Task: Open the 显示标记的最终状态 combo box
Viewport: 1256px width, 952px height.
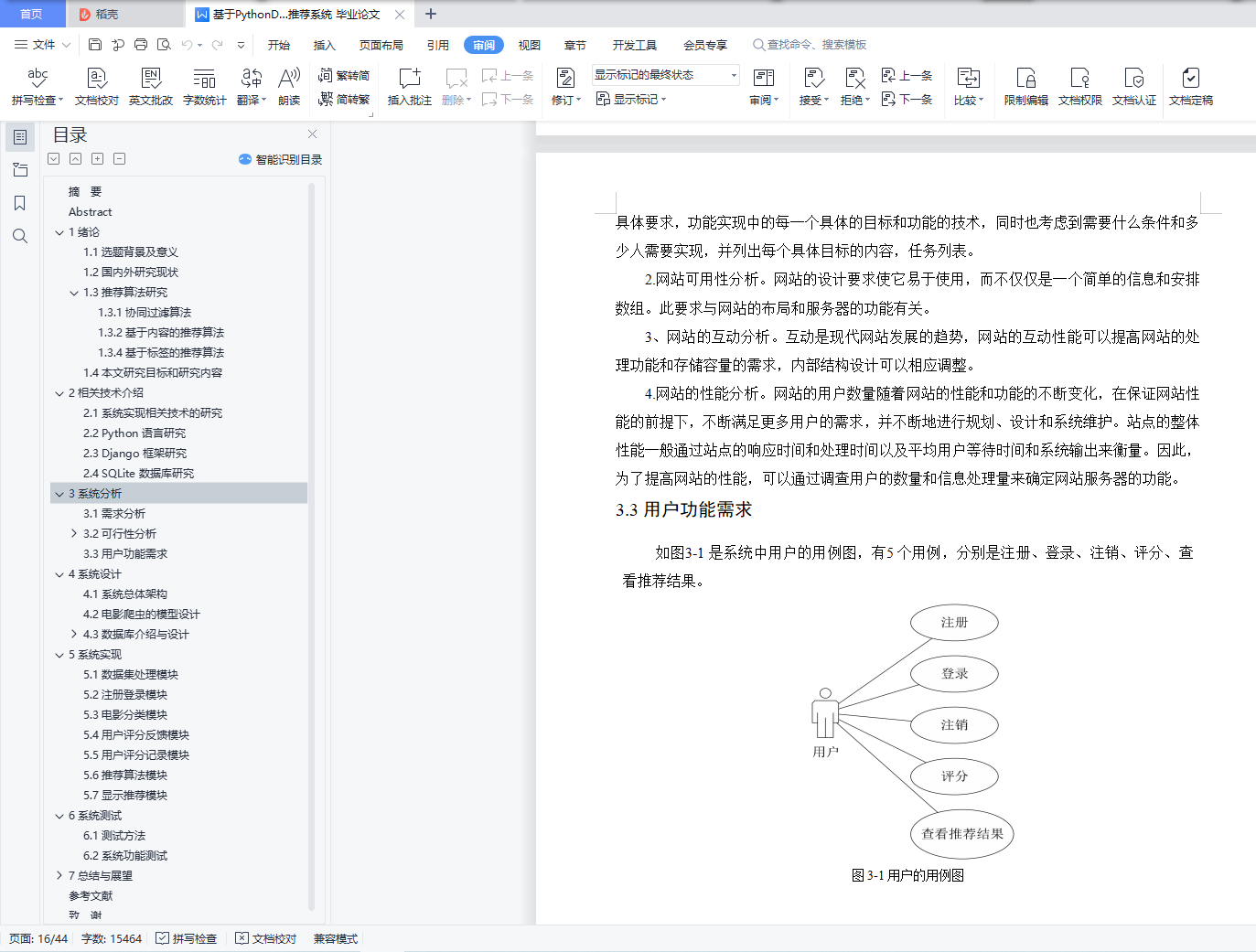Action: tap(666, 75)
